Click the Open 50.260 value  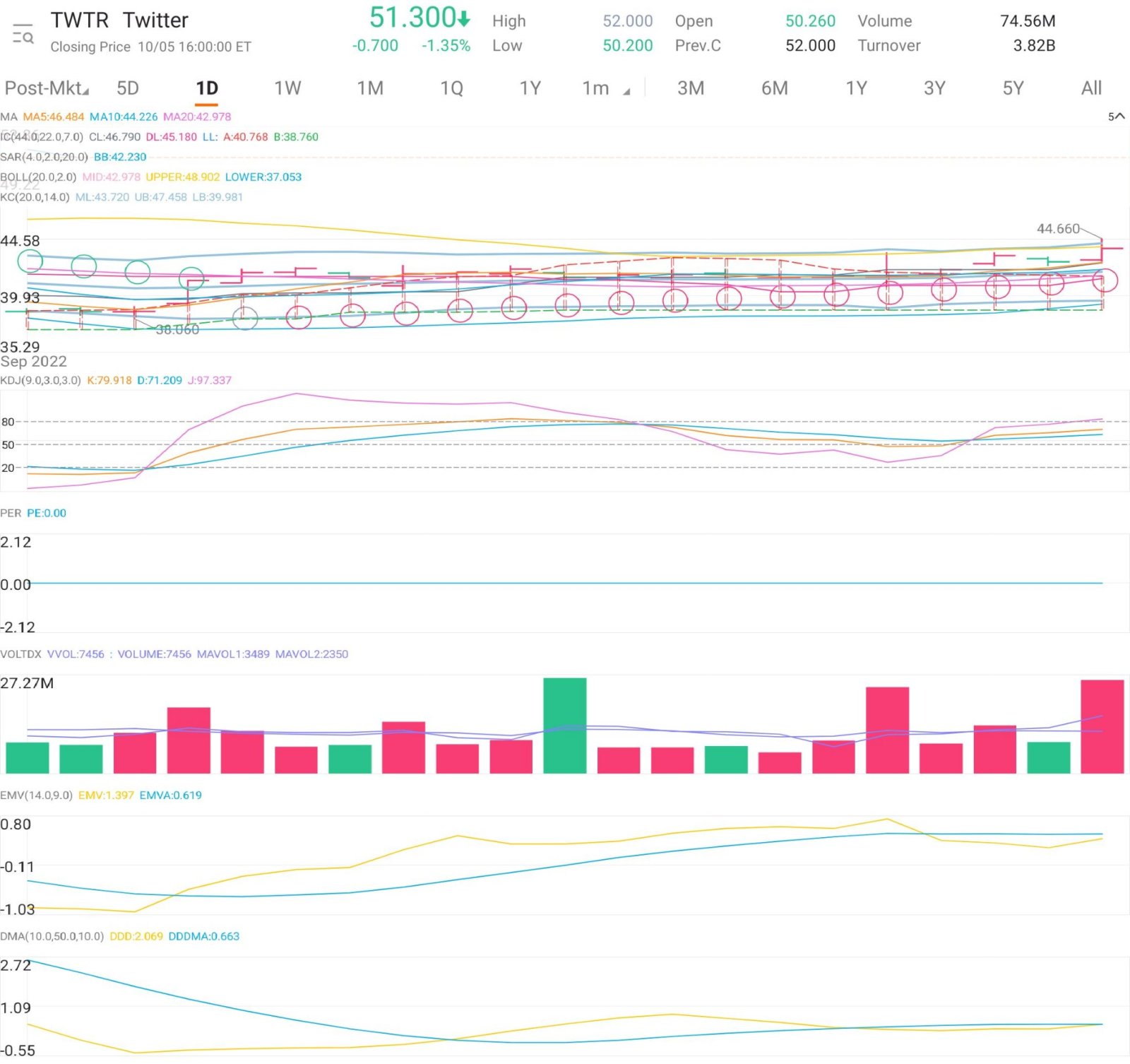click(x=810, y=21)
